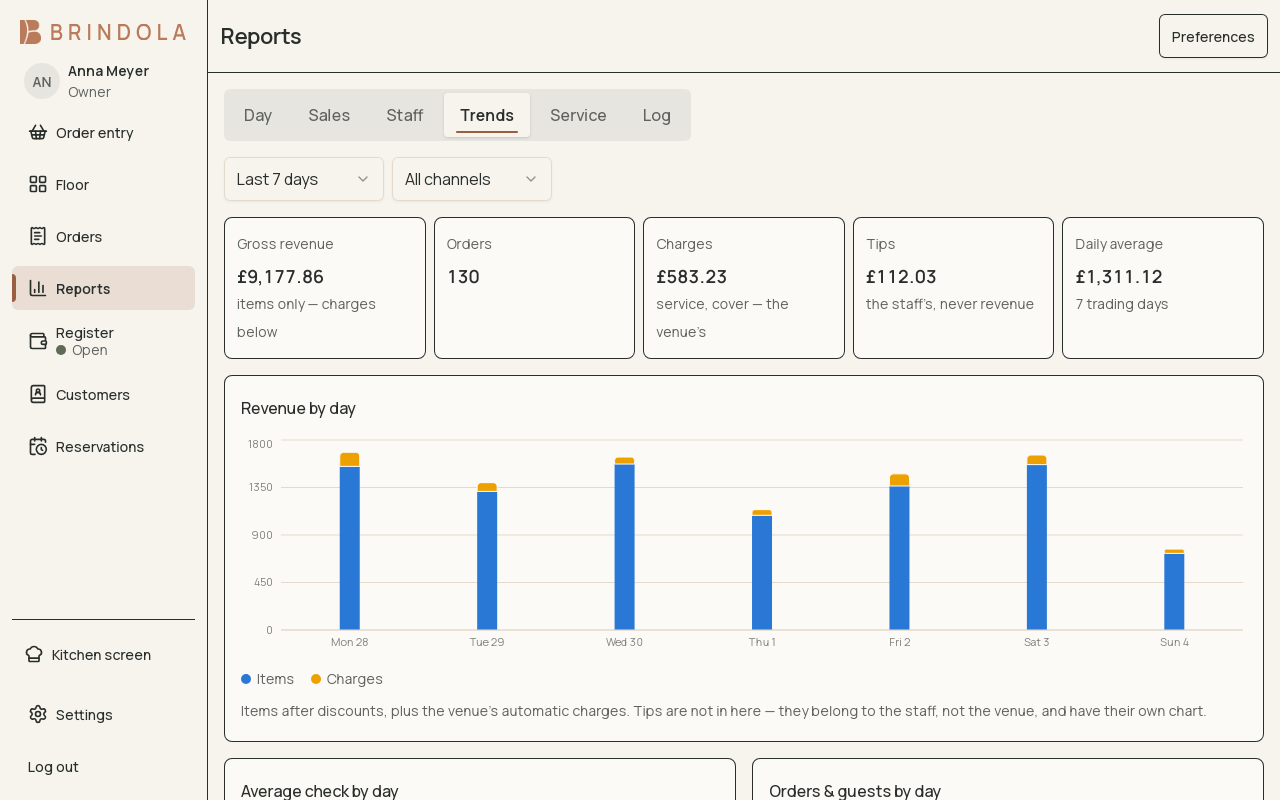Click the AN user avatar
1280x800 pixels.
click(x=42, y=81)
